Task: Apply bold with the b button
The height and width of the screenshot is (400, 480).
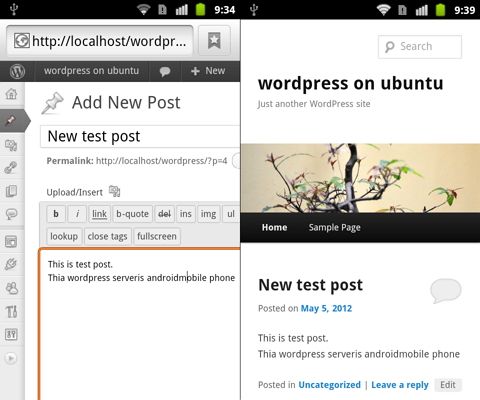Action: 56,214
